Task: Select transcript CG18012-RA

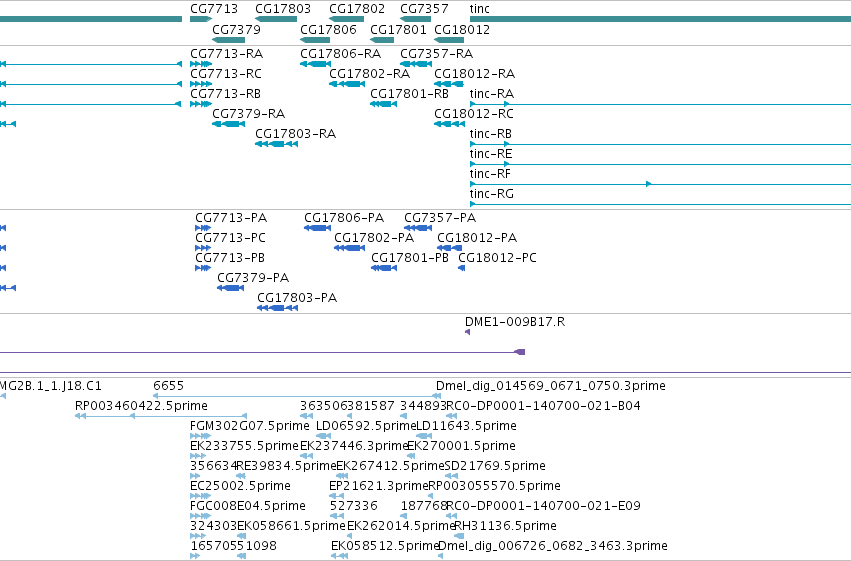Action: pos(474,74)
